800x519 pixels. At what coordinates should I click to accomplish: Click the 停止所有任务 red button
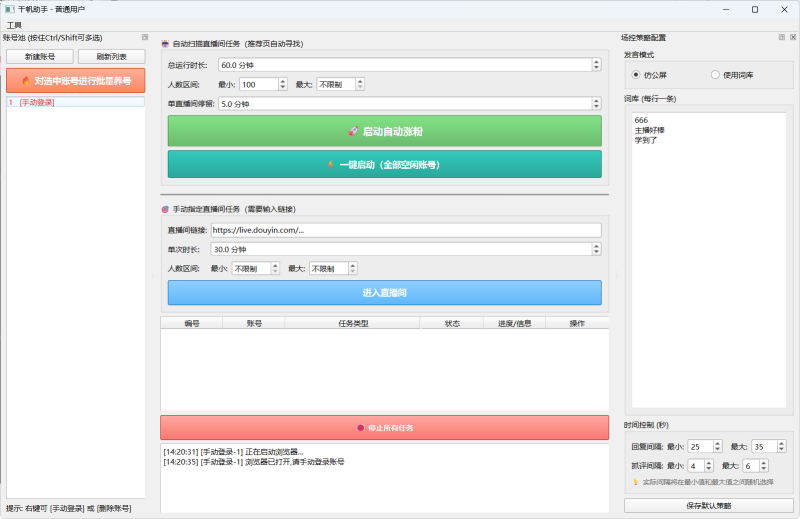pyautogui.click(x=385, y=428)
